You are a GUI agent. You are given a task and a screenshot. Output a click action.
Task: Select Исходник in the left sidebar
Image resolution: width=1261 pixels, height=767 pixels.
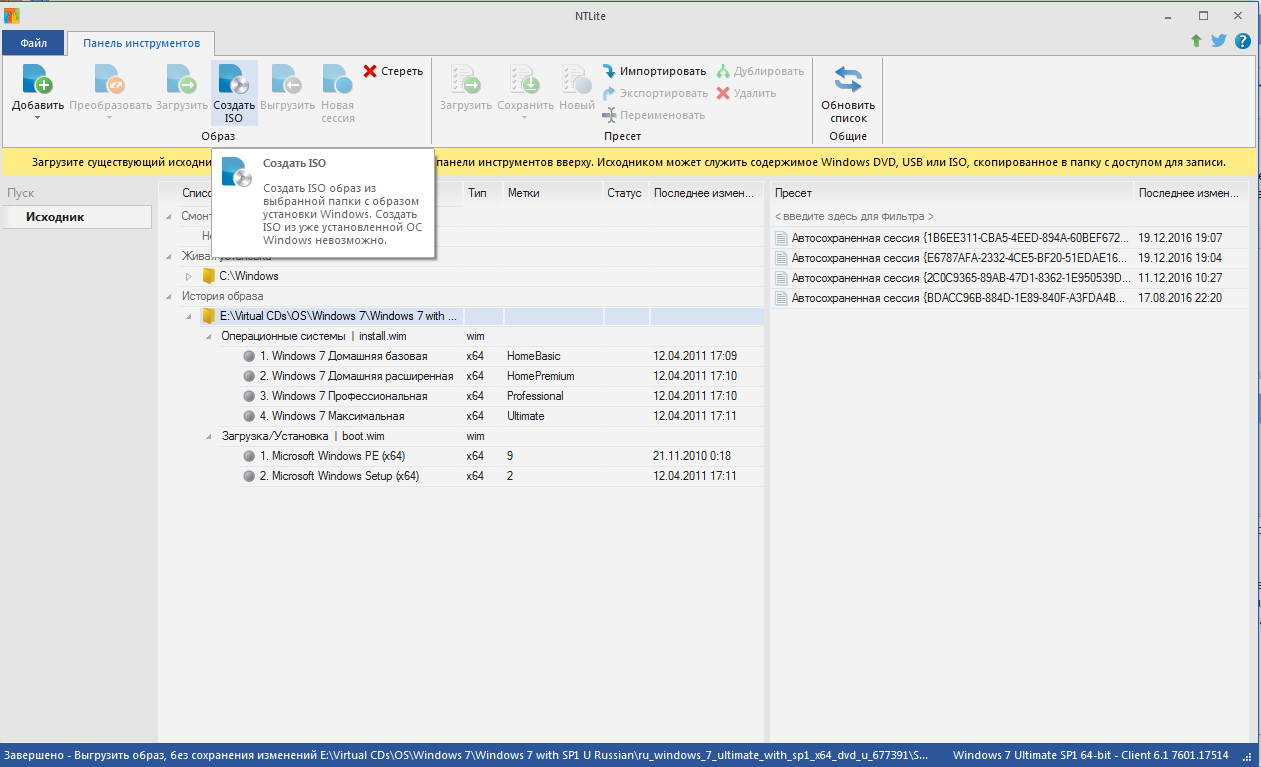76,217
